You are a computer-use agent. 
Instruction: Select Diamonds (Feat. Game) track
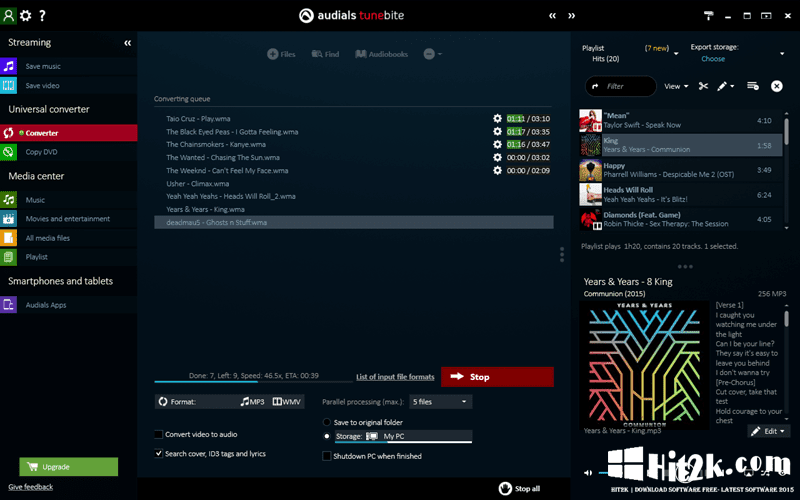click(680, 219)
